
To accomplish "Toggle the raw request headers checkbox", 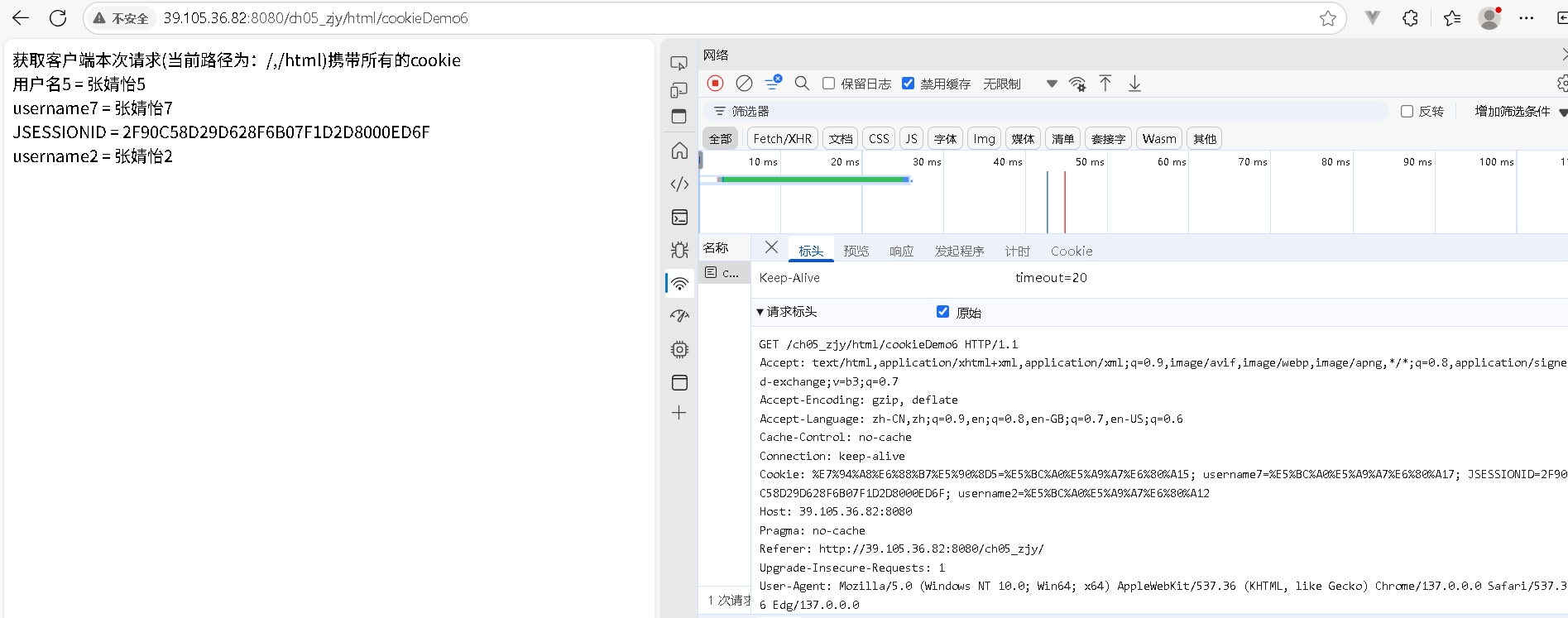I will (942, 312).
